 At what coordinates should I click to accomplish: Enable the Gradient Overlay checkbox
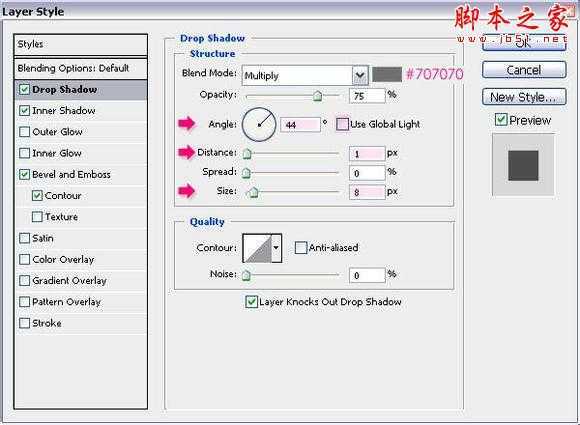[x=24, y=281]
